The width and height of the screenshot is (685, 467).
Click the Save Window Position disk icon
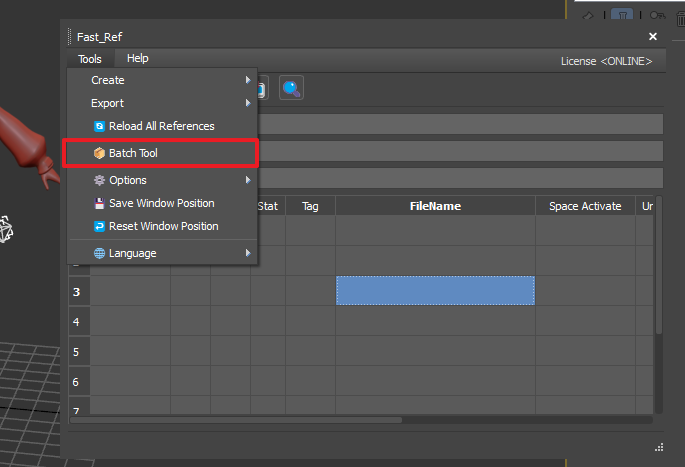(x=99, y=203)
